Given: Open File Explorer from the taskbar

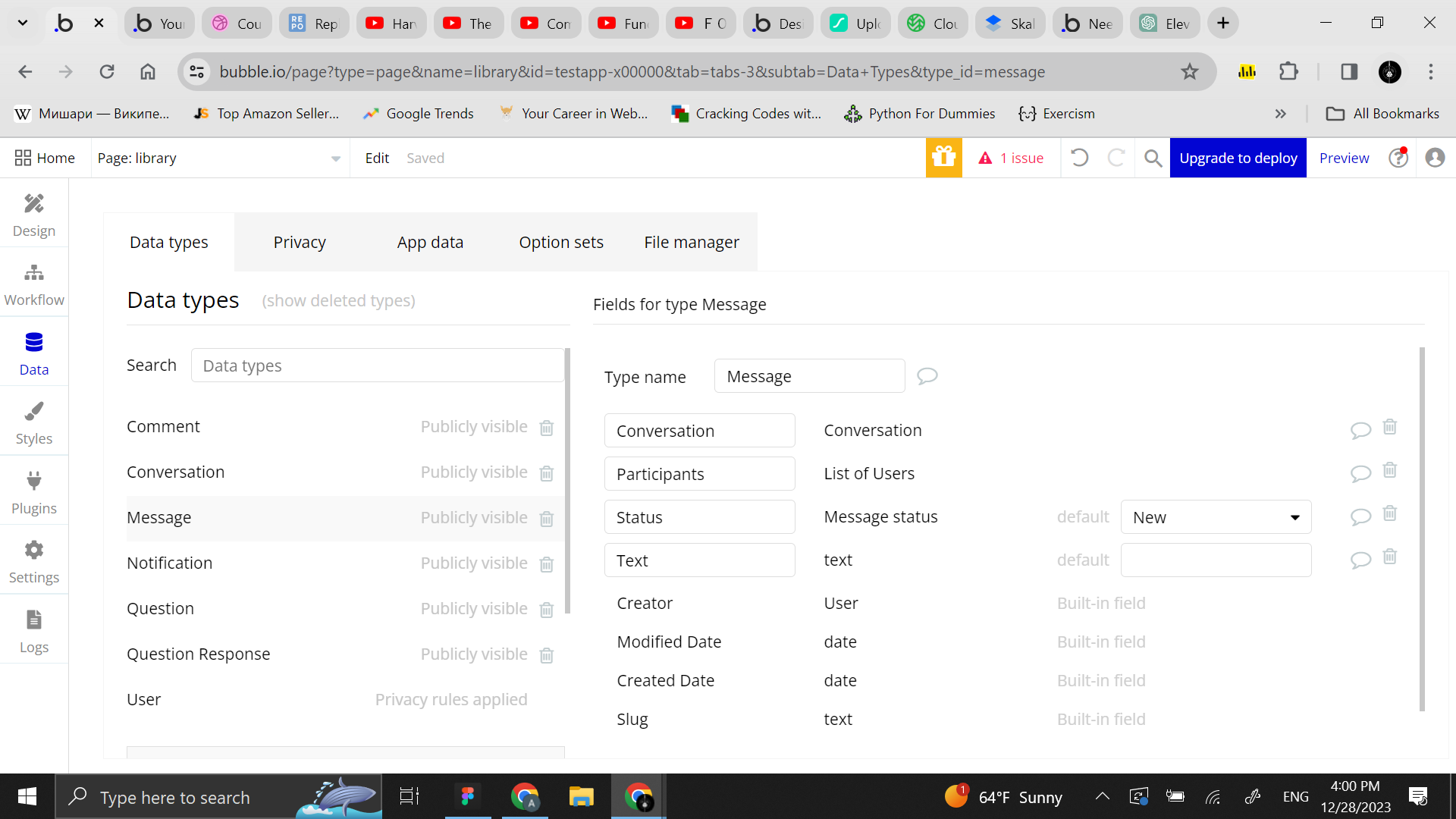Looking at the screenshot, I should [581, 797].
